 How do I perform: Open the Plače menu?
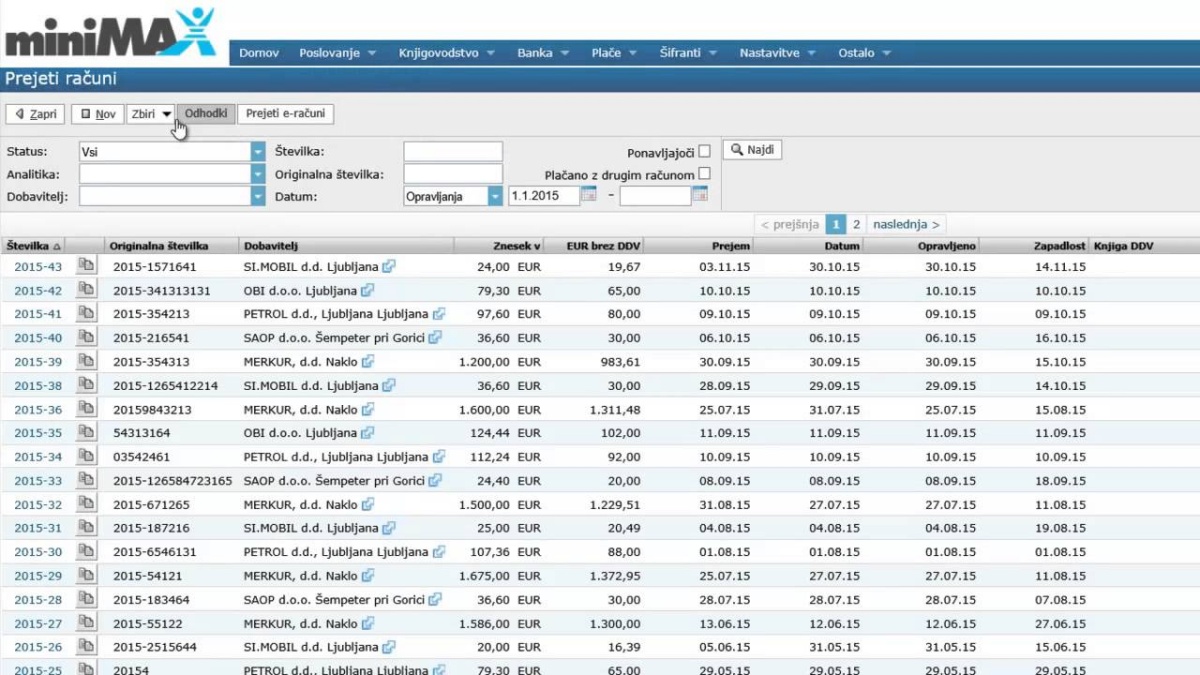[613, 53]
